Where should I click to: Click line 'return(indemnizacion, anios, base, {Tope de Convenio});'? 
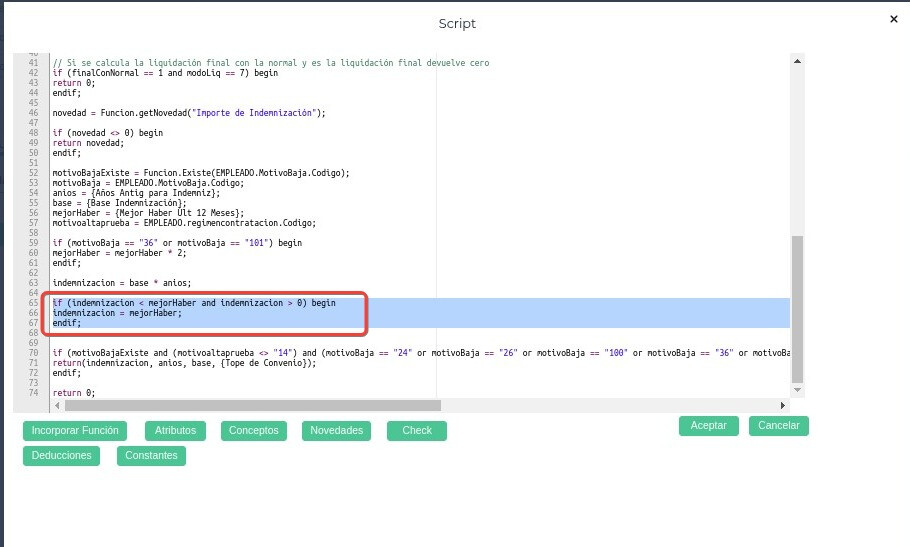point(185,363)
